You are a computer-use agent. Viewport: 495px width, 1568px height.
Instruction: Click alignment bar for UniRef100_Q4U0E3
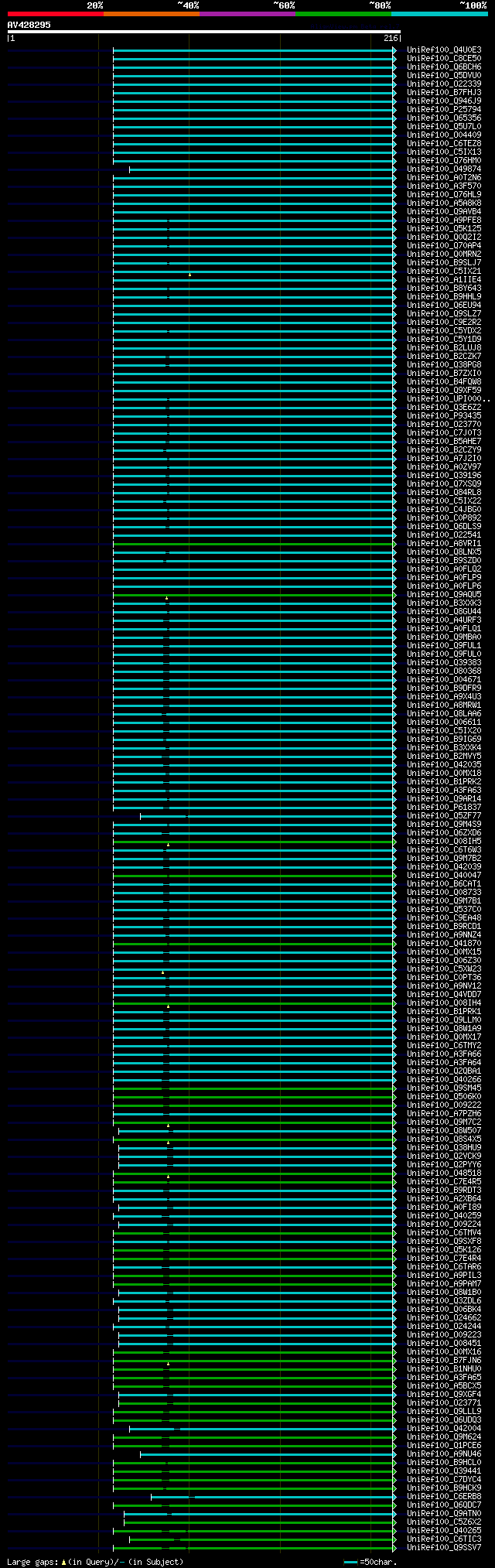(254, 50)
